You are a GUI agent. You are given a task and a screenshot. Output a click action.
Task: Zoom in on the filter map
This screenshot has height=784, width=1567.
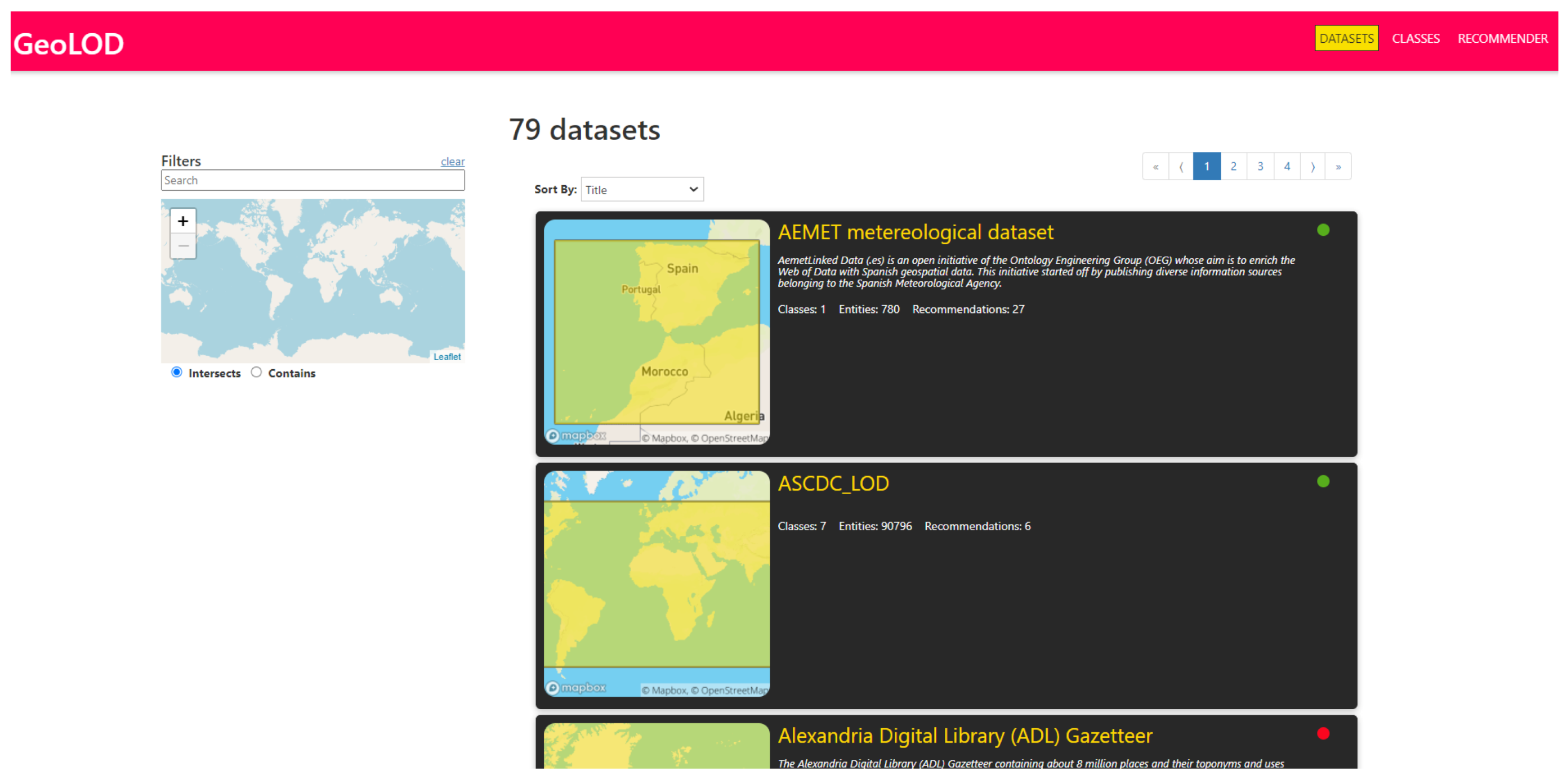coord(183,221)
